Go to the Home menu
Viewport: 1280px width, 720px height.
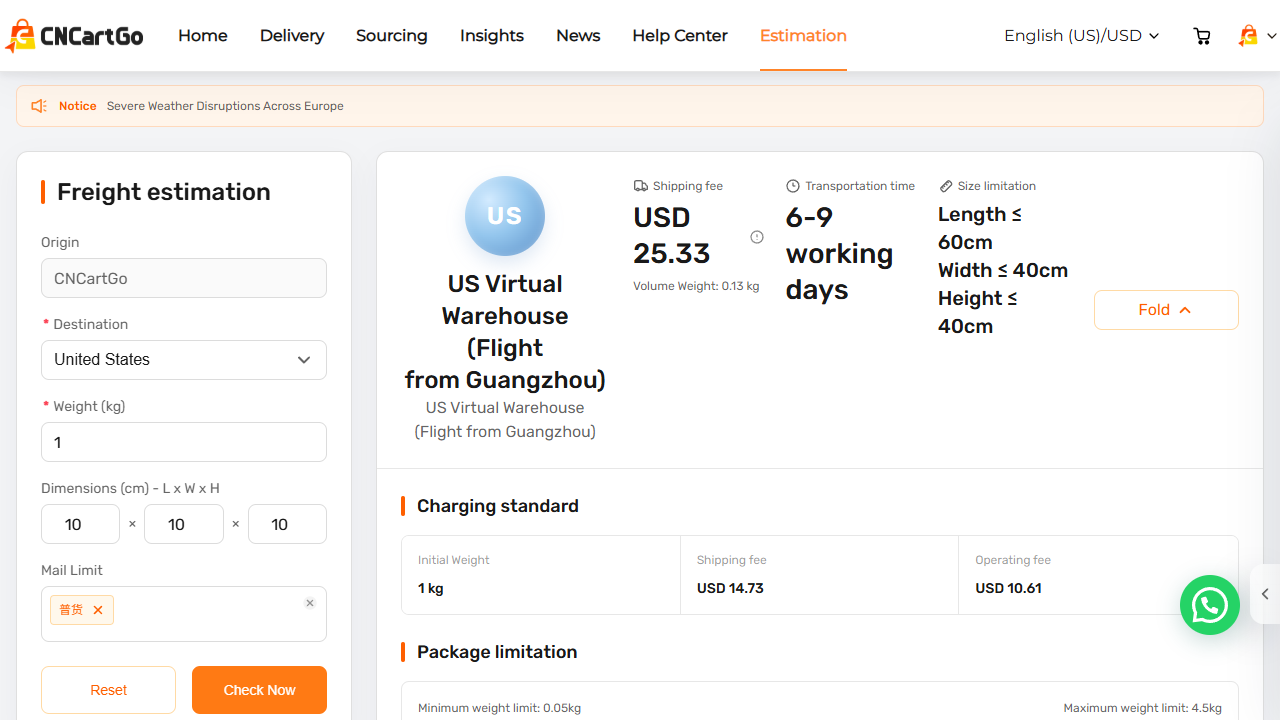point(203,36)
